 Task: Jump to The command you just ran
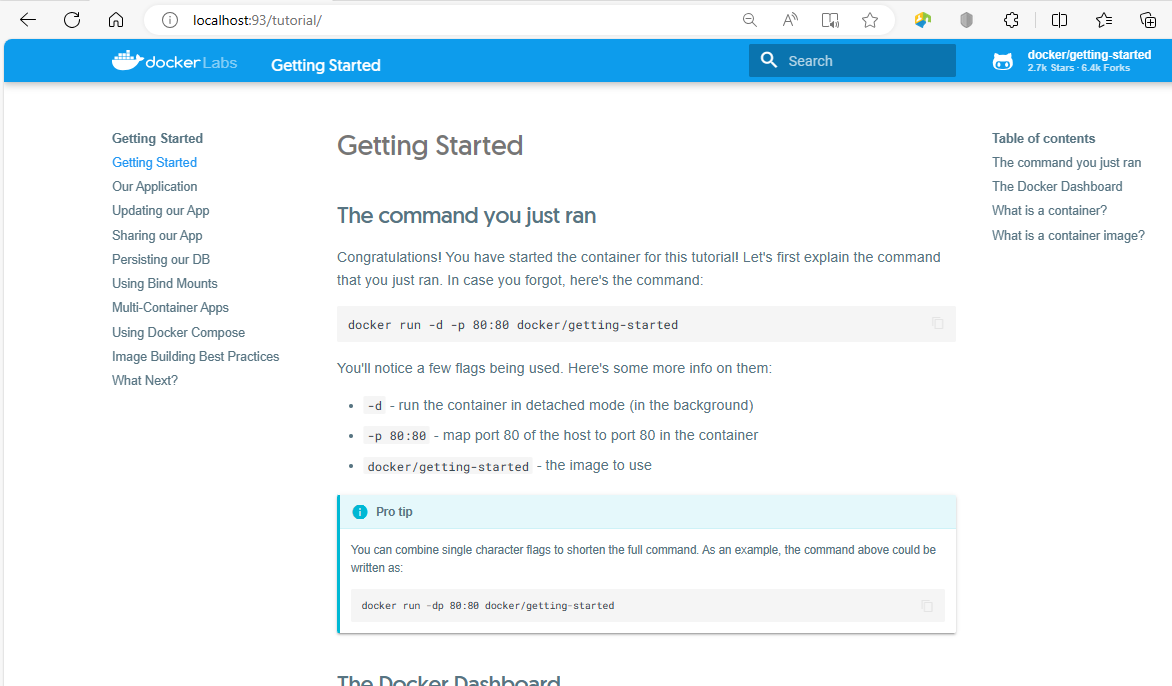pyautogui.click(x=1067, y=162)
